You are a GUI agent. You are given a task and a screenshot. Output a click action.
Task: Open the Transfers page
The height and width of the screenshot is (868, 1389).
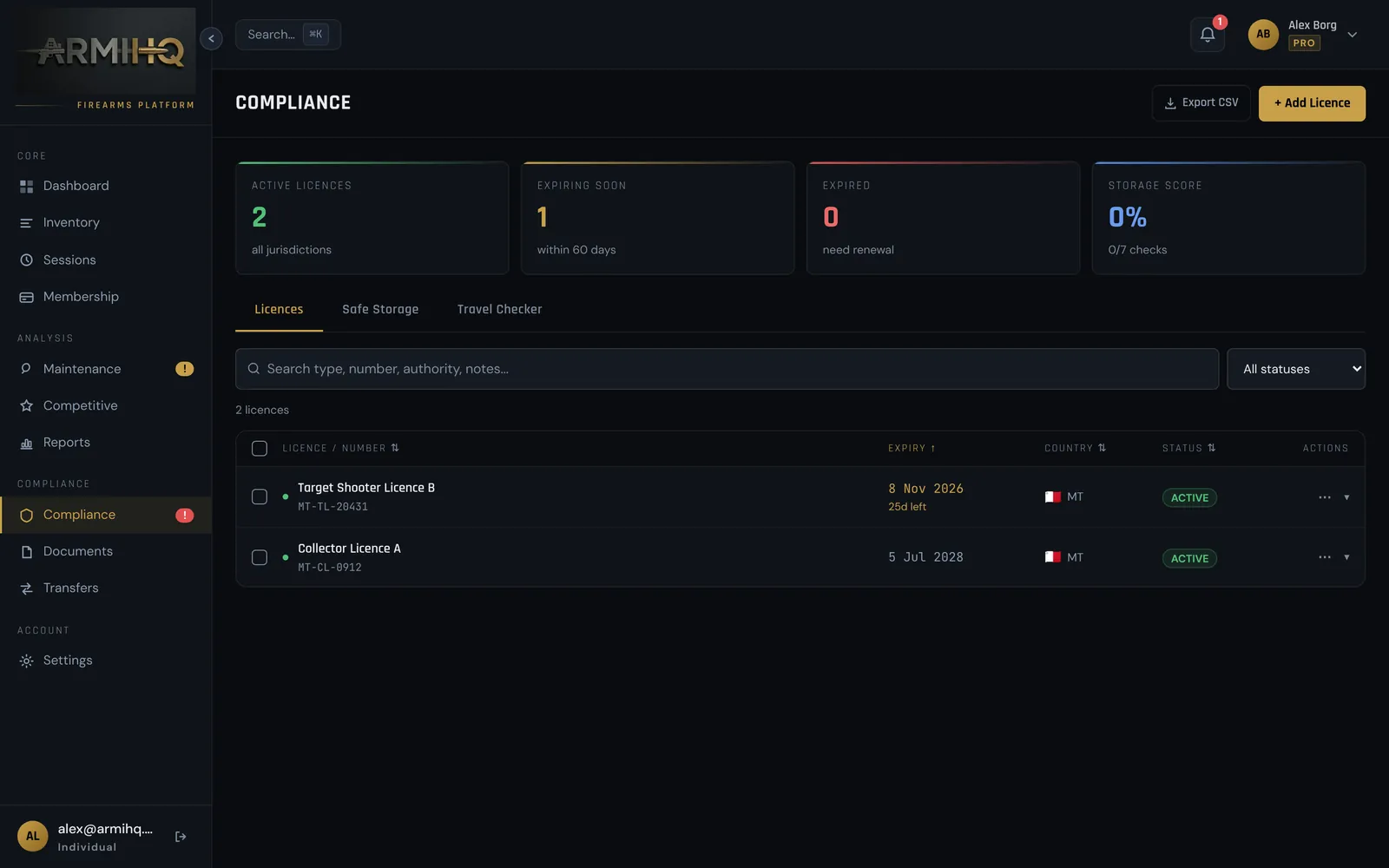click(x=105, y=588)
